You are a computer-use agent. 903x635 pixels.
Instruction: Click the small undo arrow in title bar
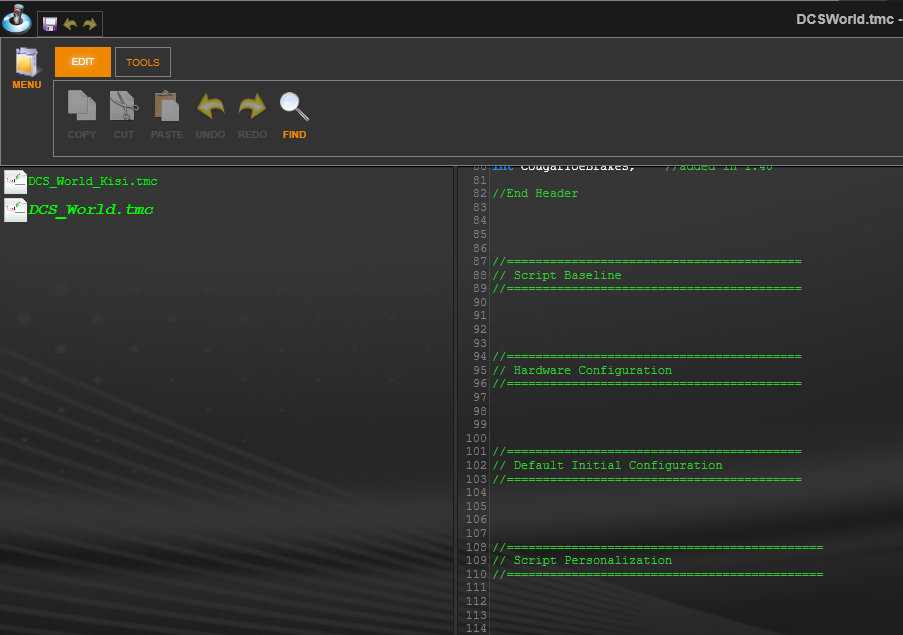click(x=70, y=24)
